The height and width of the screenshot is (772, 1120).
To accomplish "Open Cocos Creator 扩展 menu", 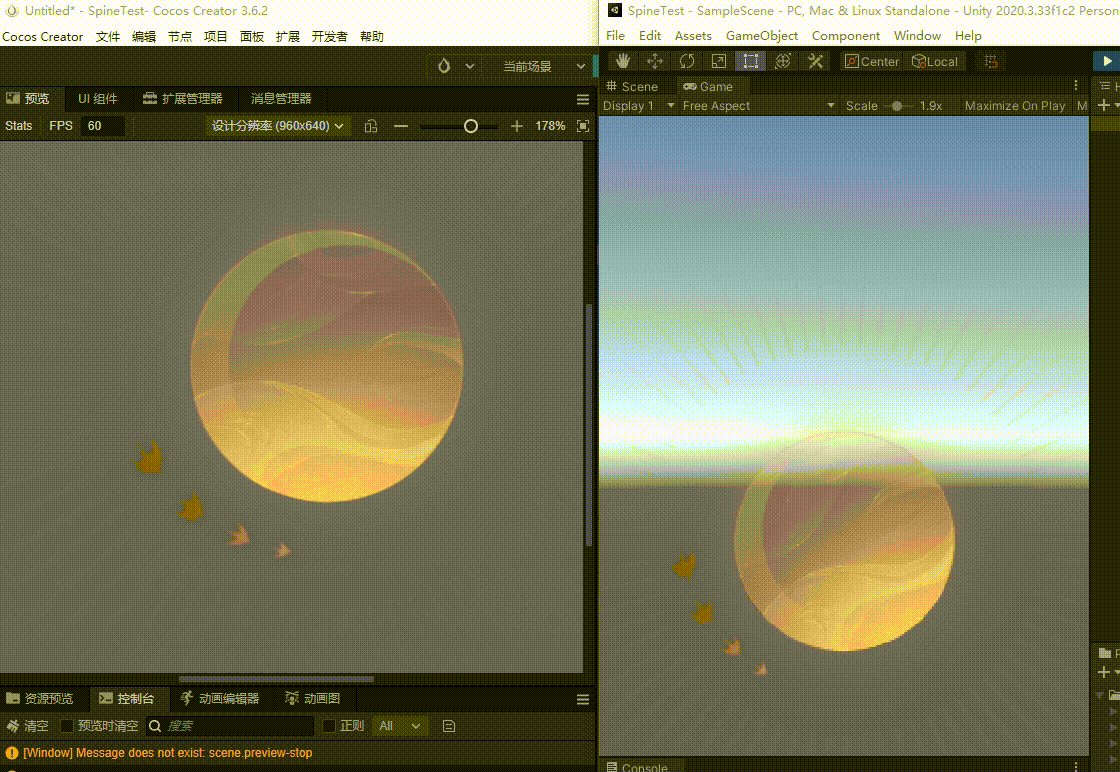I will (287, 36).
